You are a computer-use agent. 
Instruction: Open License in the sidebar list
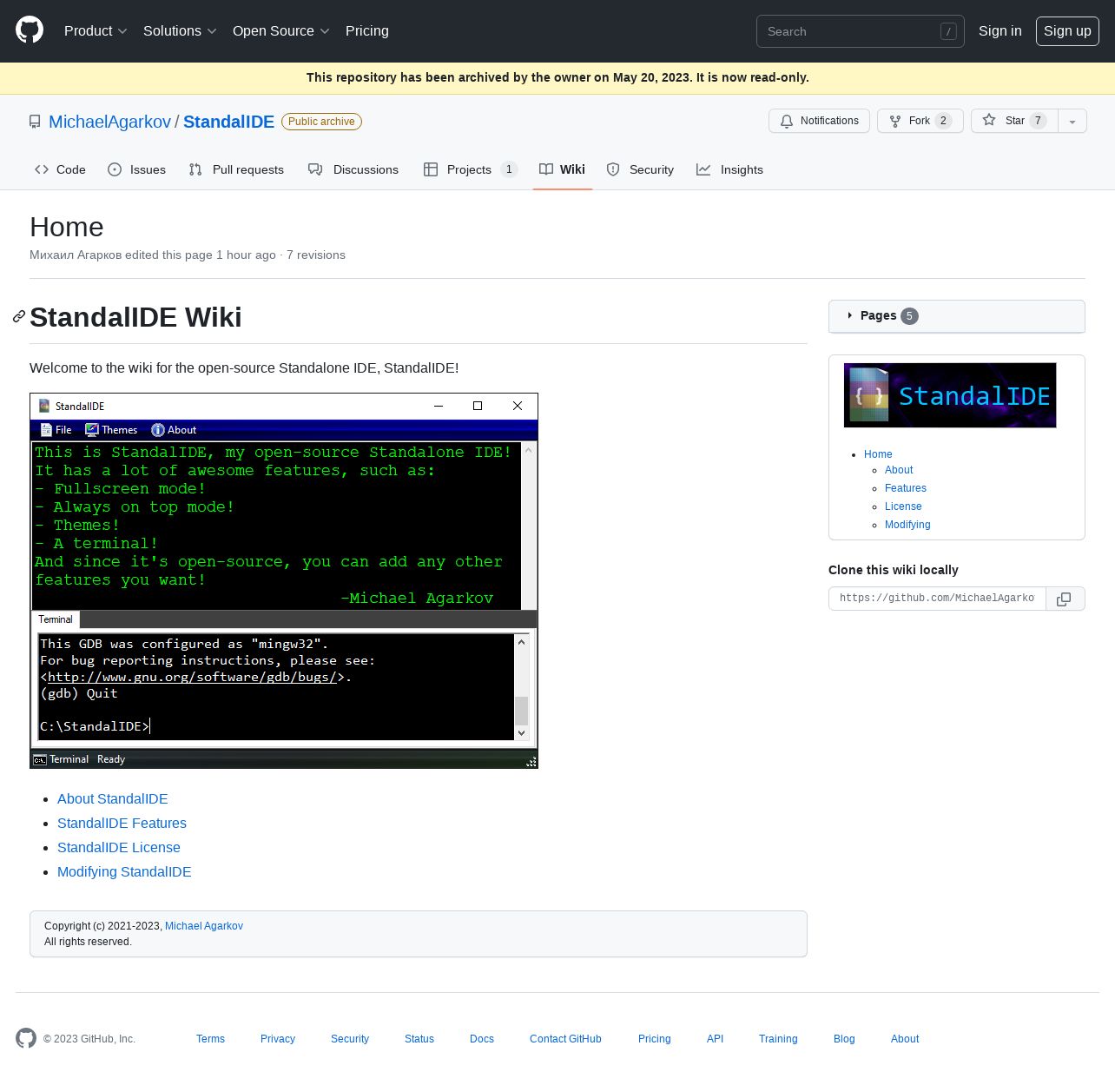pos(903,506)
